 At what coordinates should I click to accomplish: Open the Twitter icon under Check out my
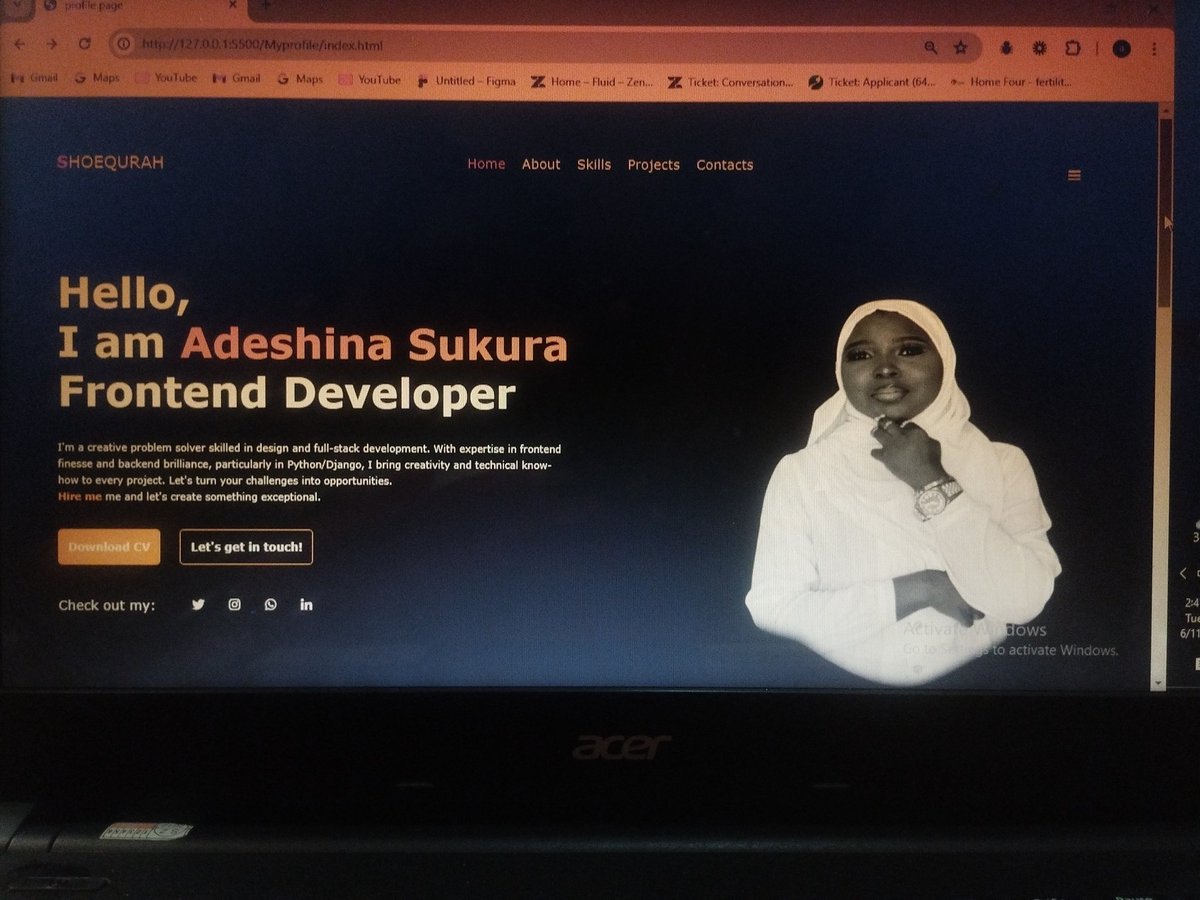198,604
